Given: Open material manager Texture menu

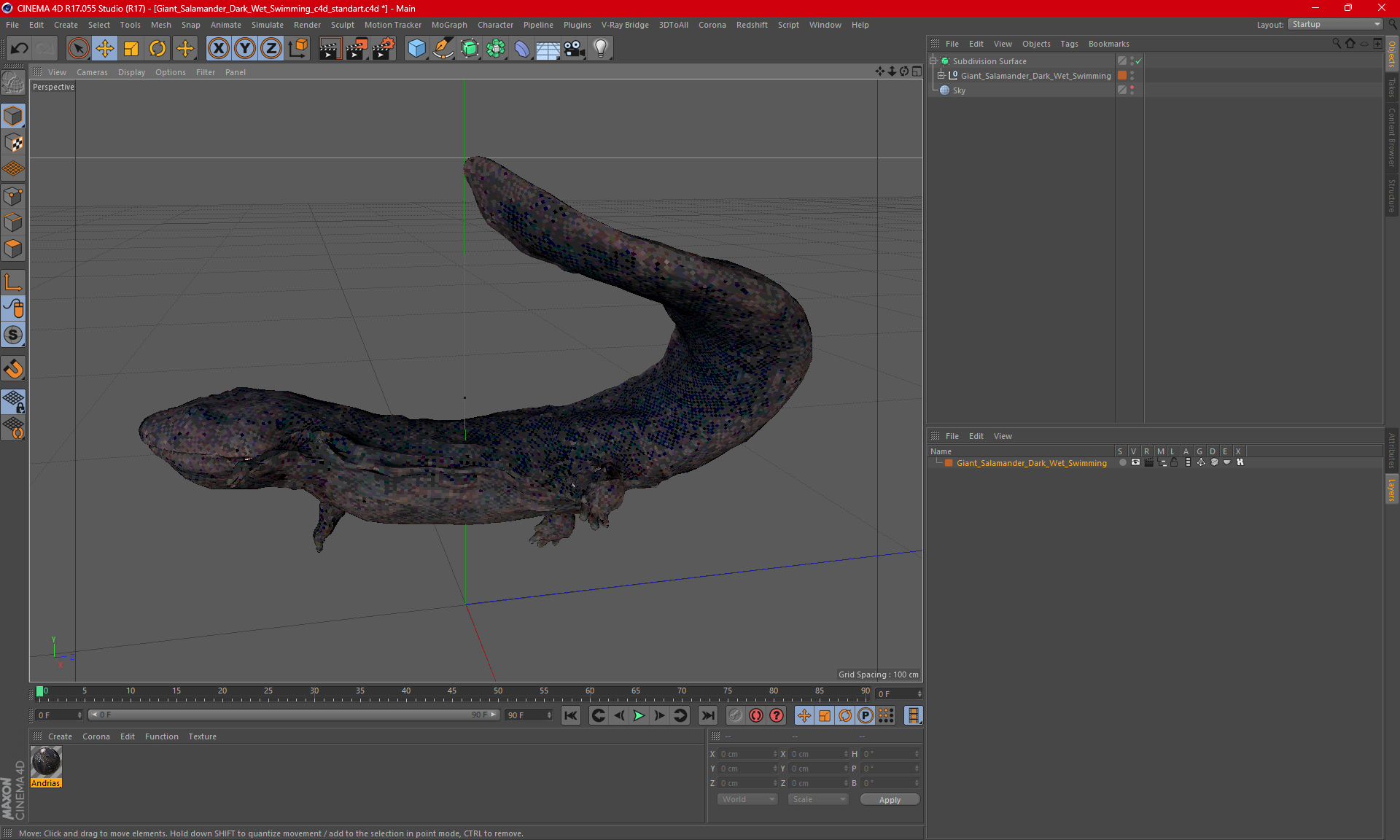Looking at the screenshot, I should tap(202, 736).
